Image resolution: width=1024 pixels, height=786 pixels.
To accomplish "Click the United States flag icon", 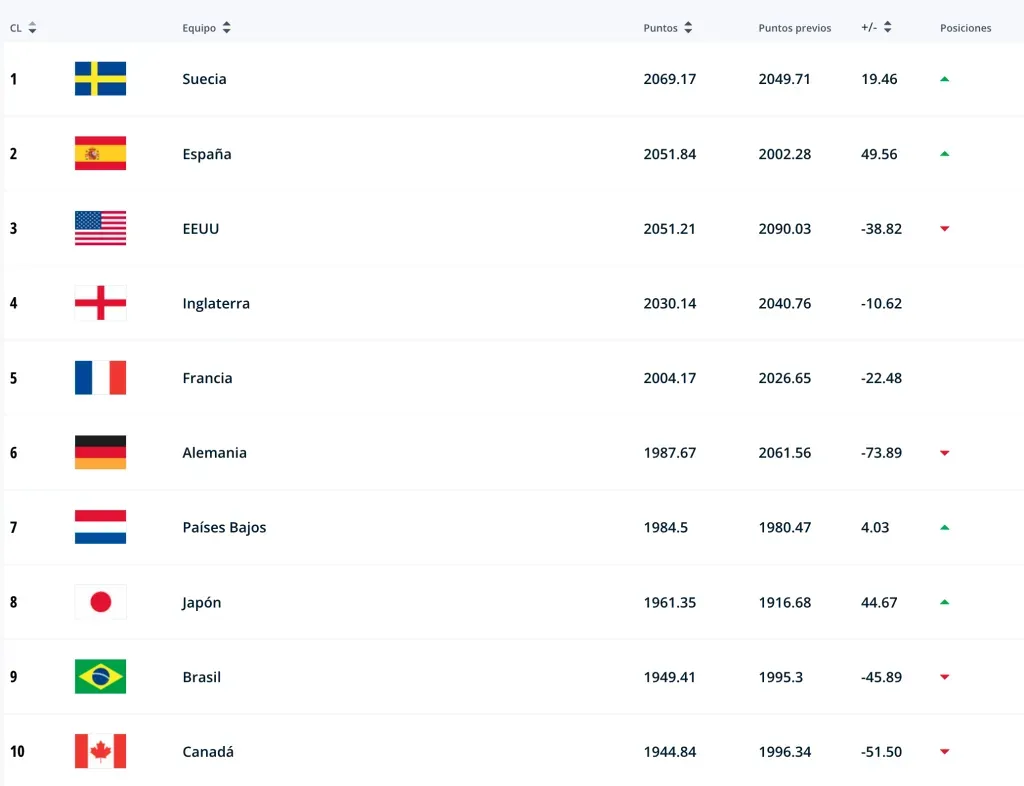I will click(100, 229).
